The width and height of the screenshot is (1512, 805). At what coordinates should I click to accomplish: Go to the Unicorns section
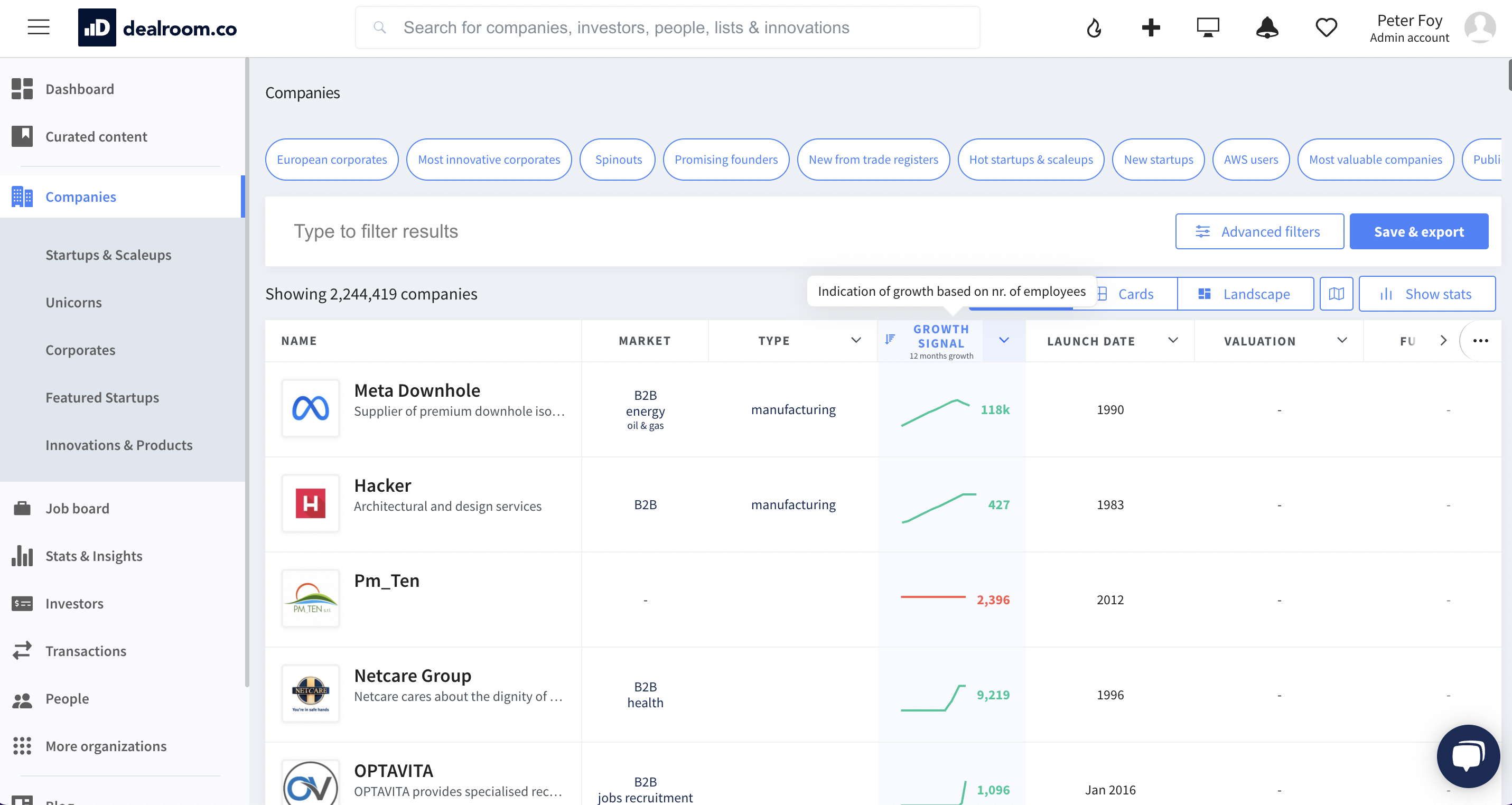coord(73,302)
